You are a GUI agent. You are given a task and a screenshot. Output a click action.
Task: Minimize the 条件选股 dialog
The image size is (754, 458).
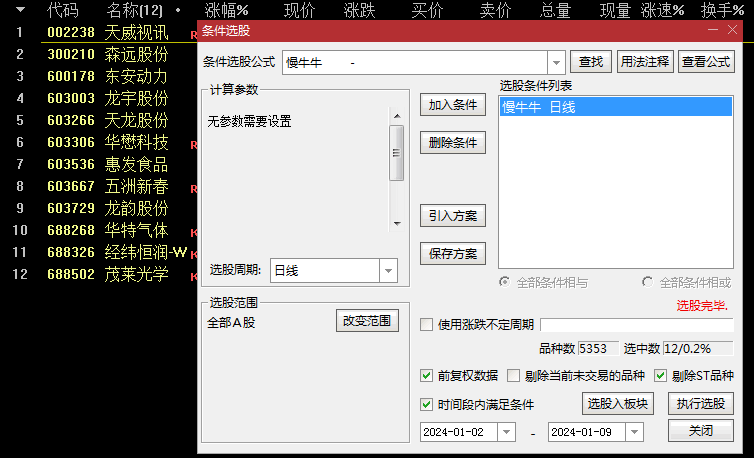click(713, 30)
